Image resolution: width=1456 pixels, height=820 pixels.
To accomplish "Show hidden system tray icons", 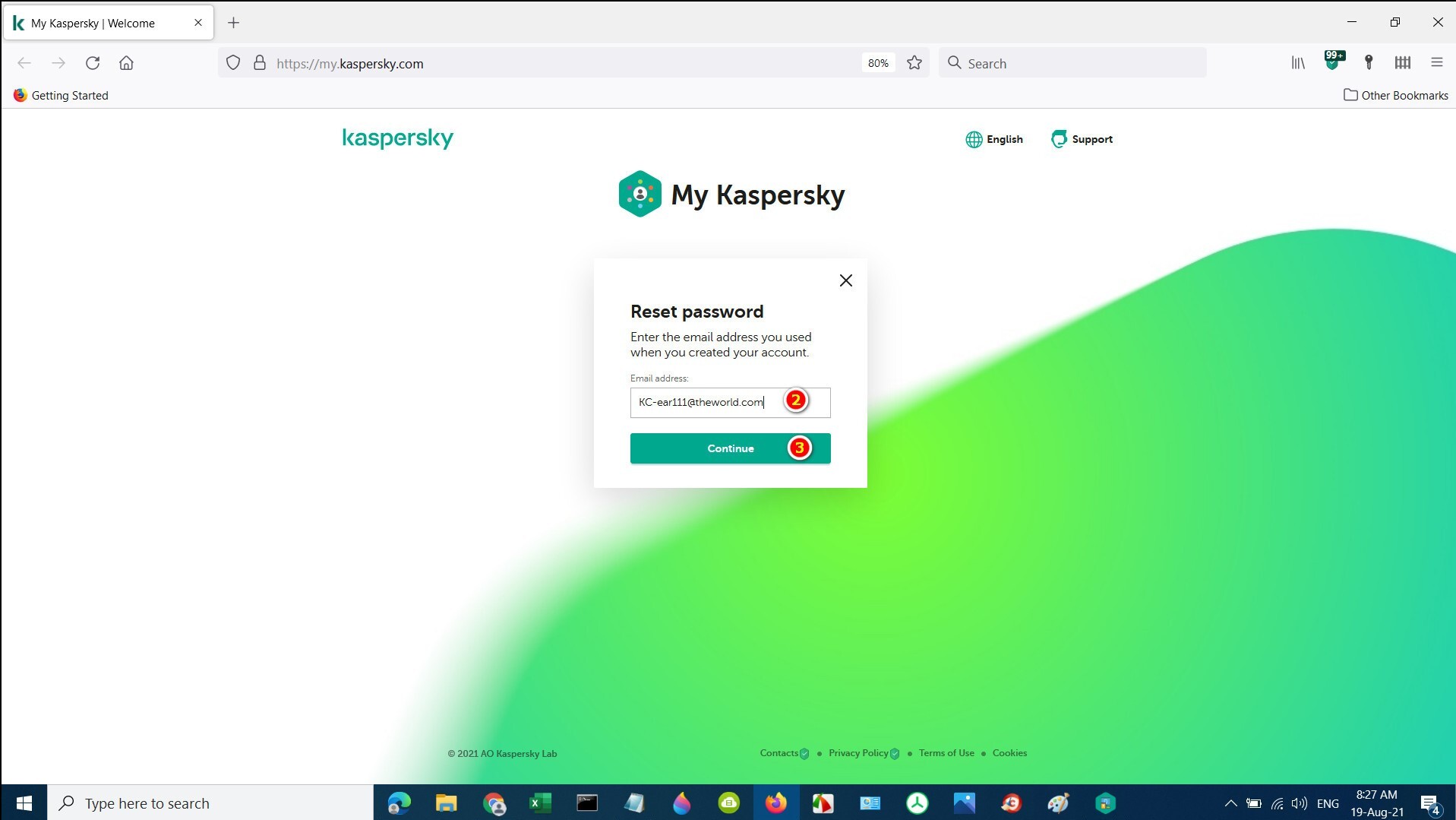I will (1230, 803).
